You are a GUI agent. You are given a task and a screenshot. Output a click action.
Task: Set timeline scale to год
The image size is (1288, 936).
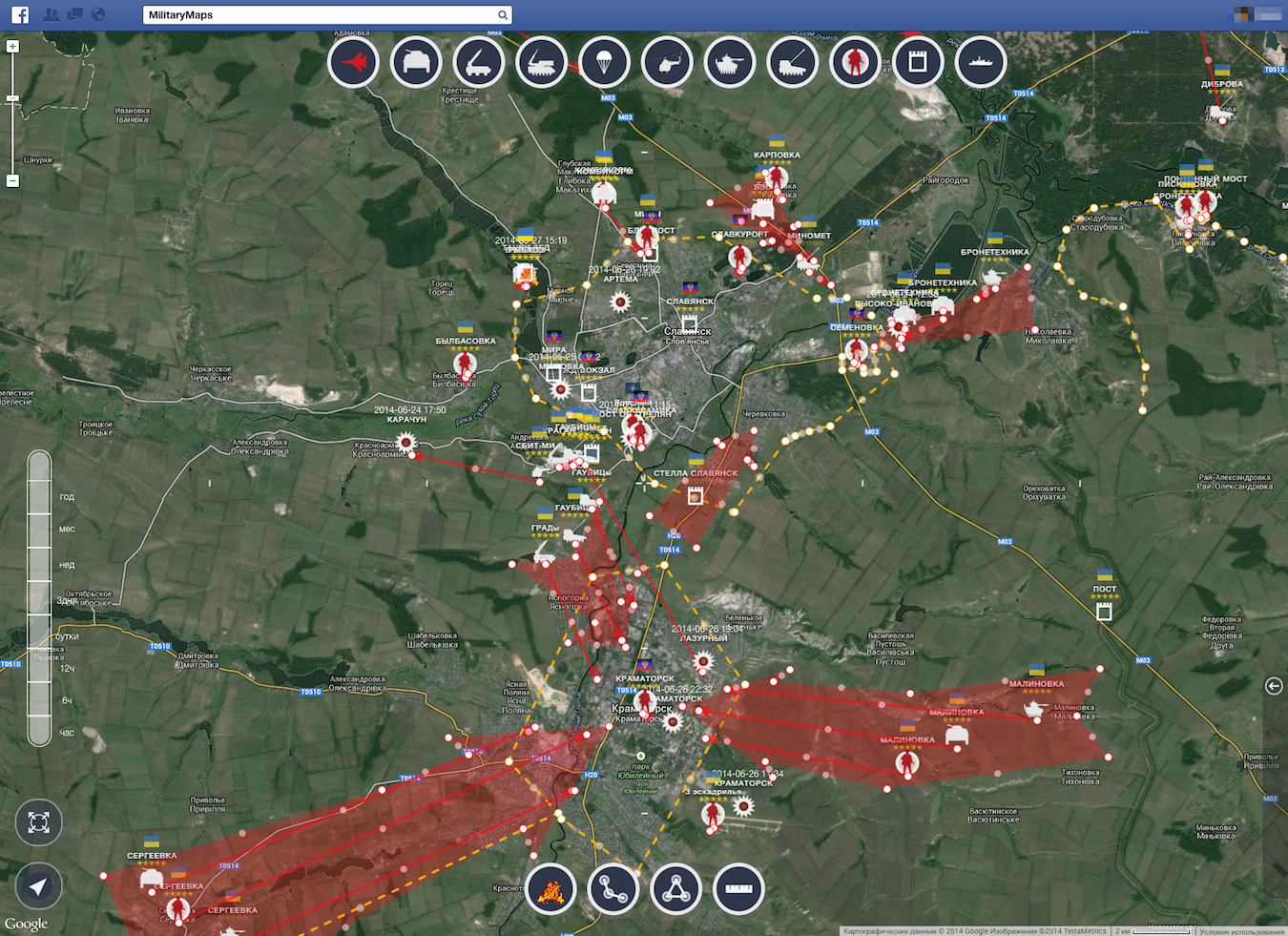coord(67,497)
